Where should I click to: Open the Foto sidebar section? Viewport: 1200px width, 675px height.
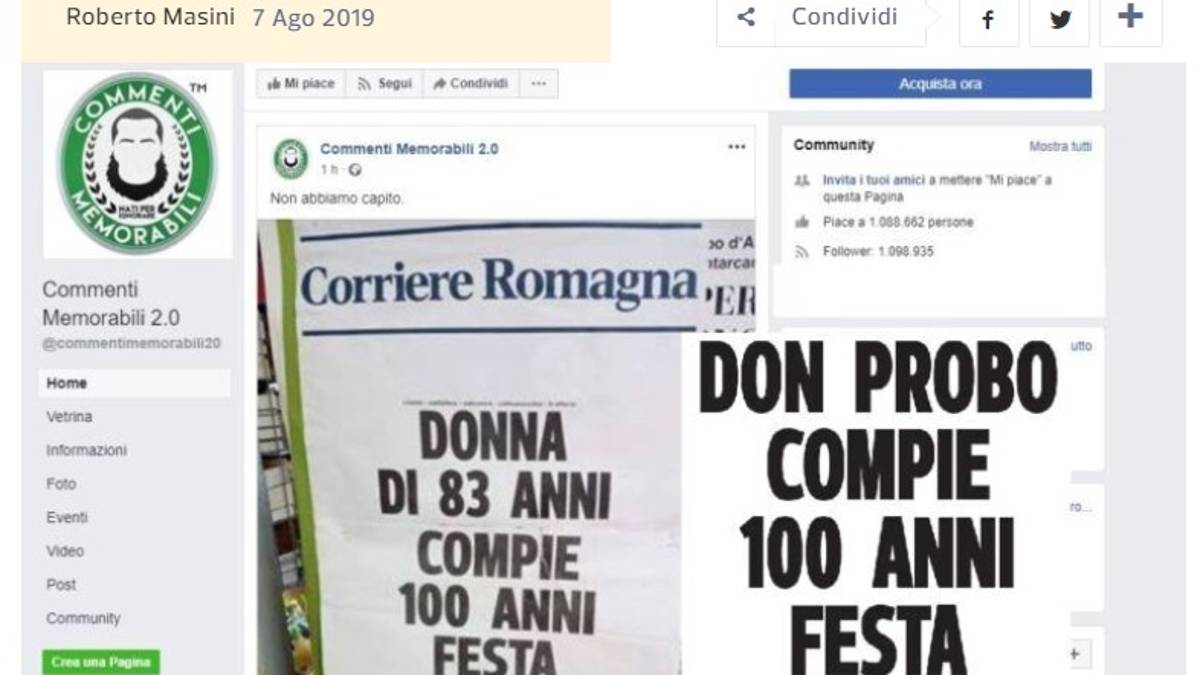pos(60,484)
